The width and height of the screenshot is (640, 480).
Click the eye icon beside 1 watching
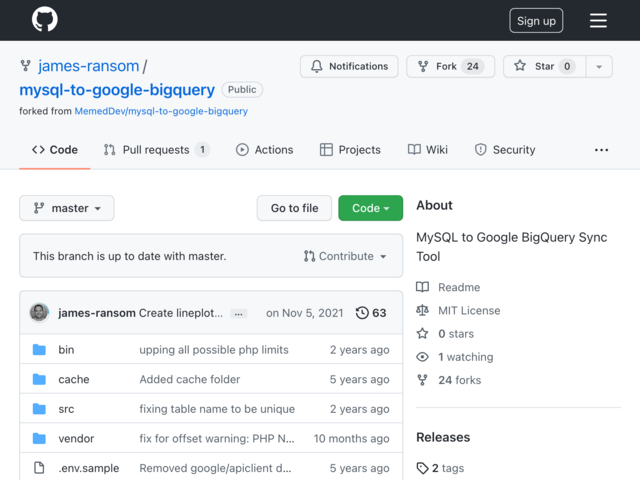coord(422,357)
